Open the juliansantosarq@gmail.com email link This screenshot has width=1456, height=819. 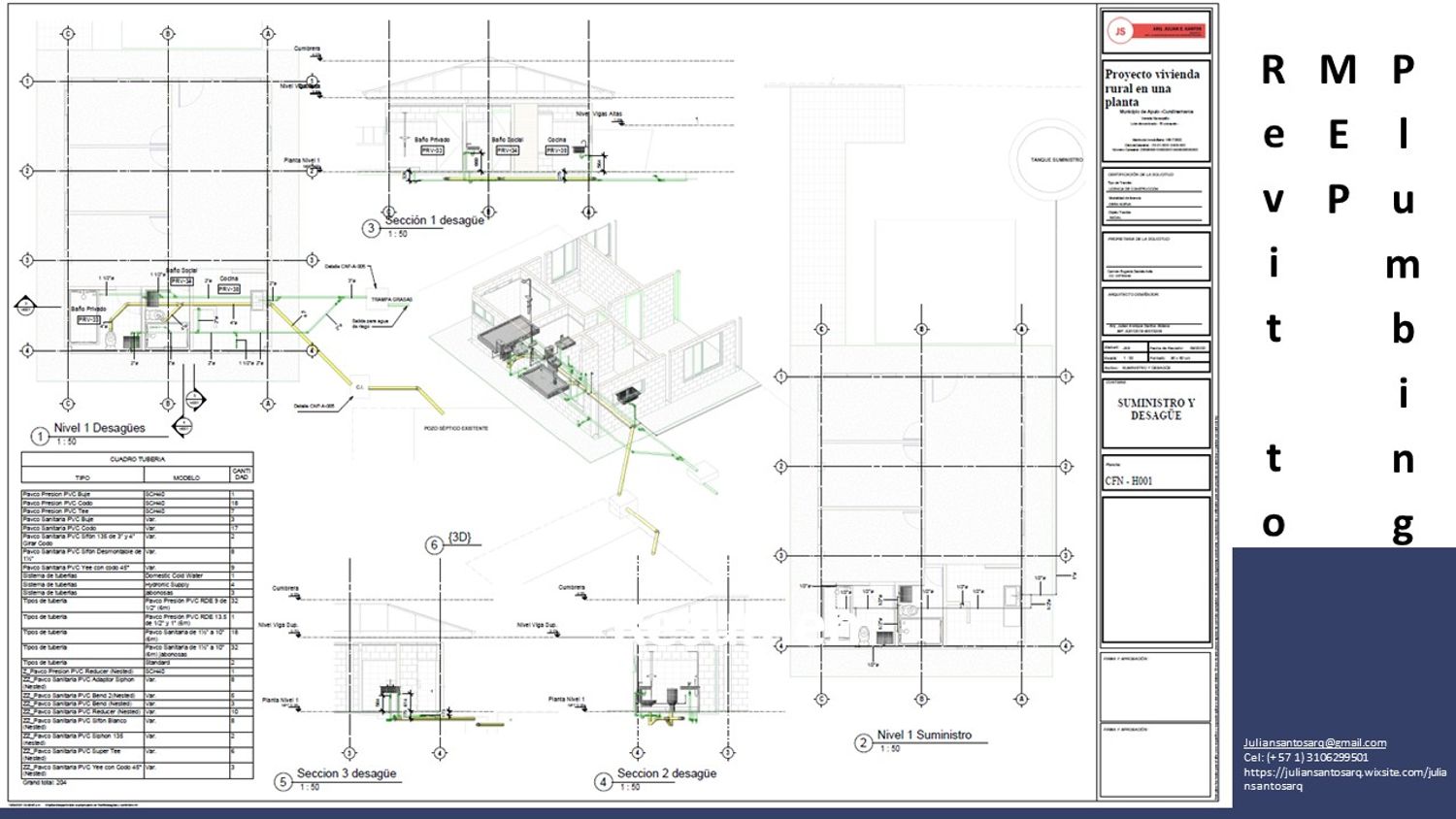pos(1314,742)
